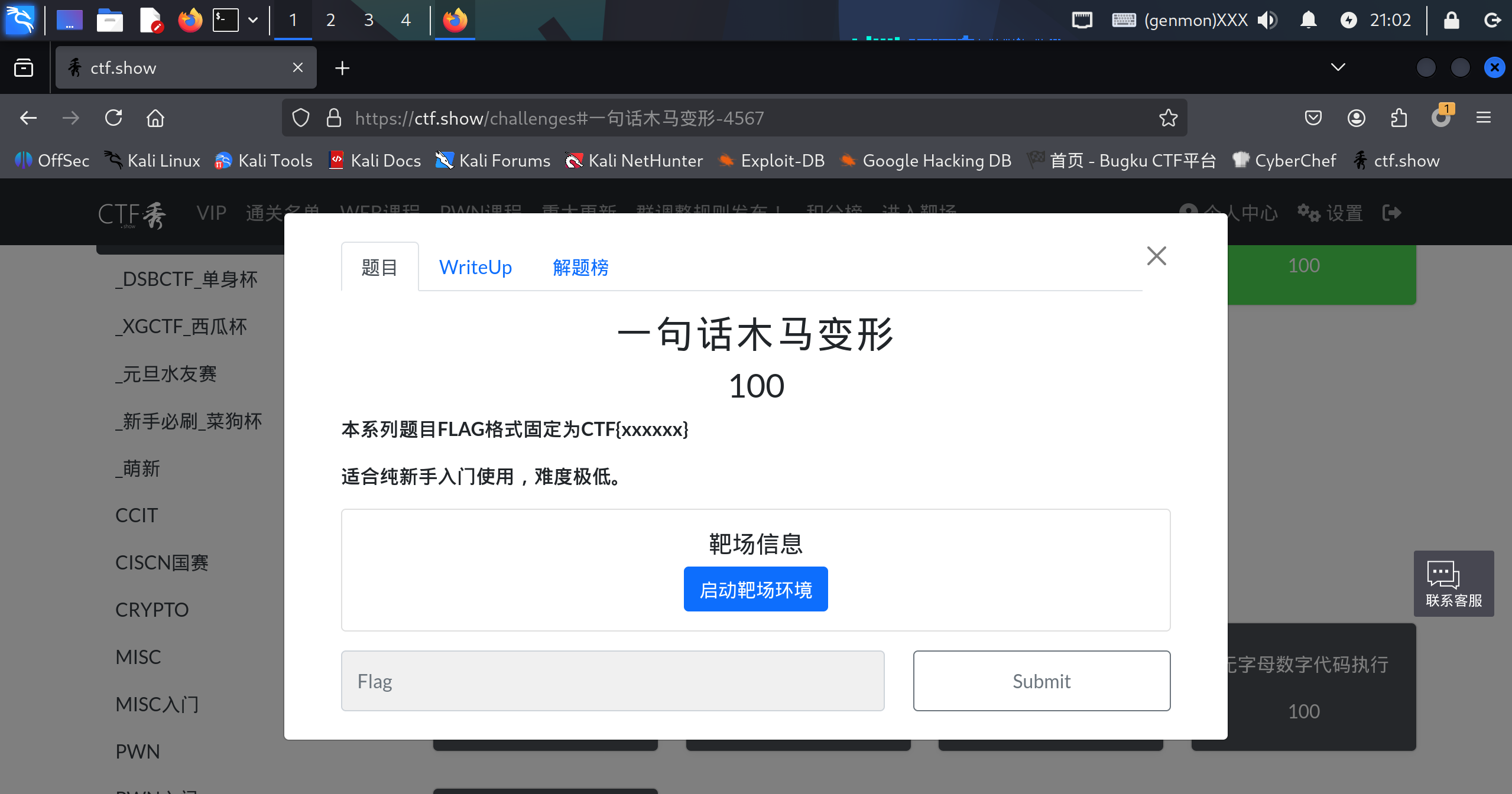Screen dimensions: 1512x794
Task: Open the 联系客服 chat widget
Action: tap(1453, 584)
